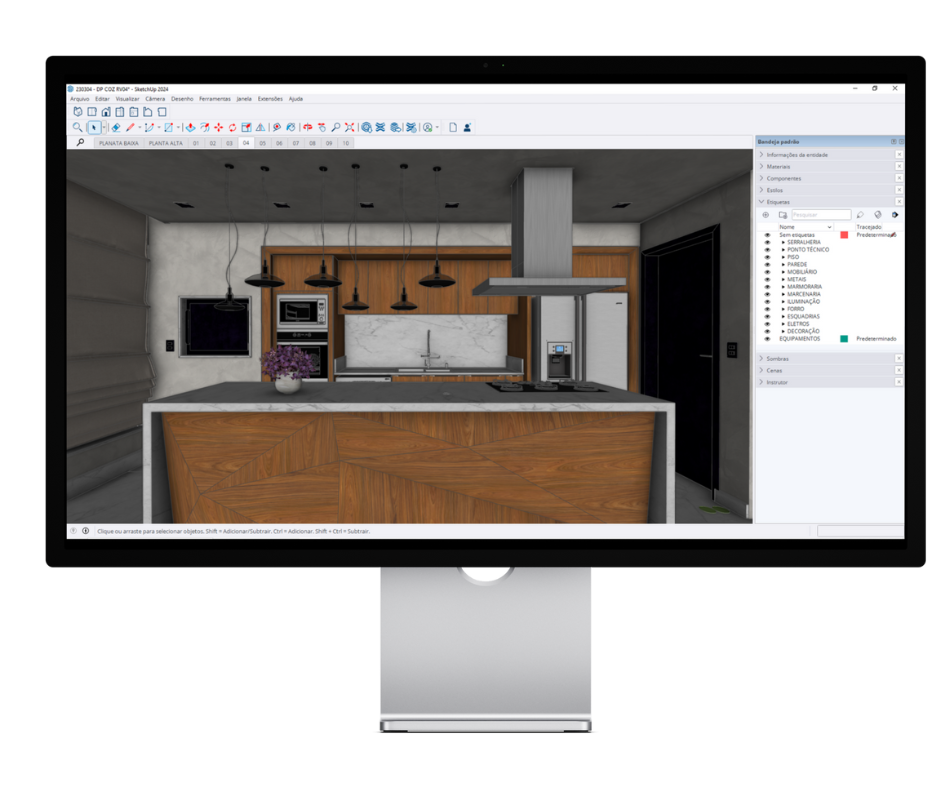Click the Add Tag Folder icon
This screenshot has height=788, width=940.
coord(782,215)
